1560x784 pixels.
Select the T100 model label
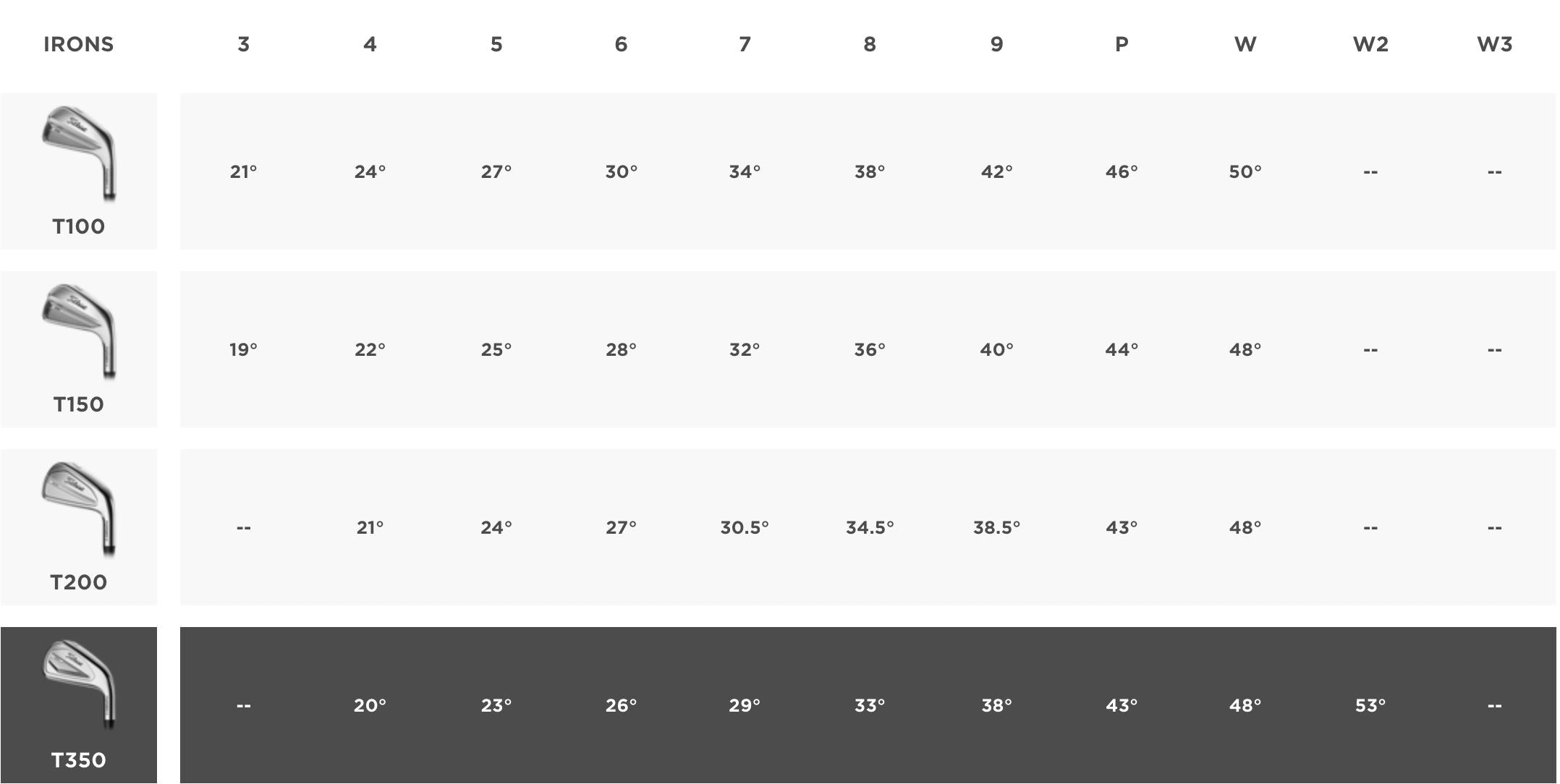[x=79, y=227]
